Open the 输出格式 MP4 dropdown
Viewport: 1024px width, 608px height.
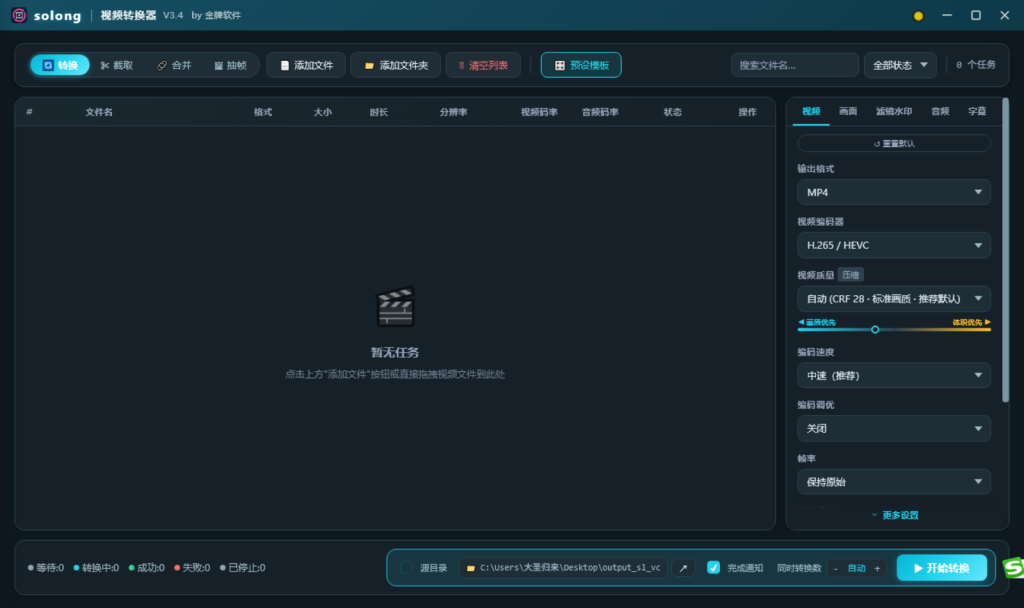(894, 192)
